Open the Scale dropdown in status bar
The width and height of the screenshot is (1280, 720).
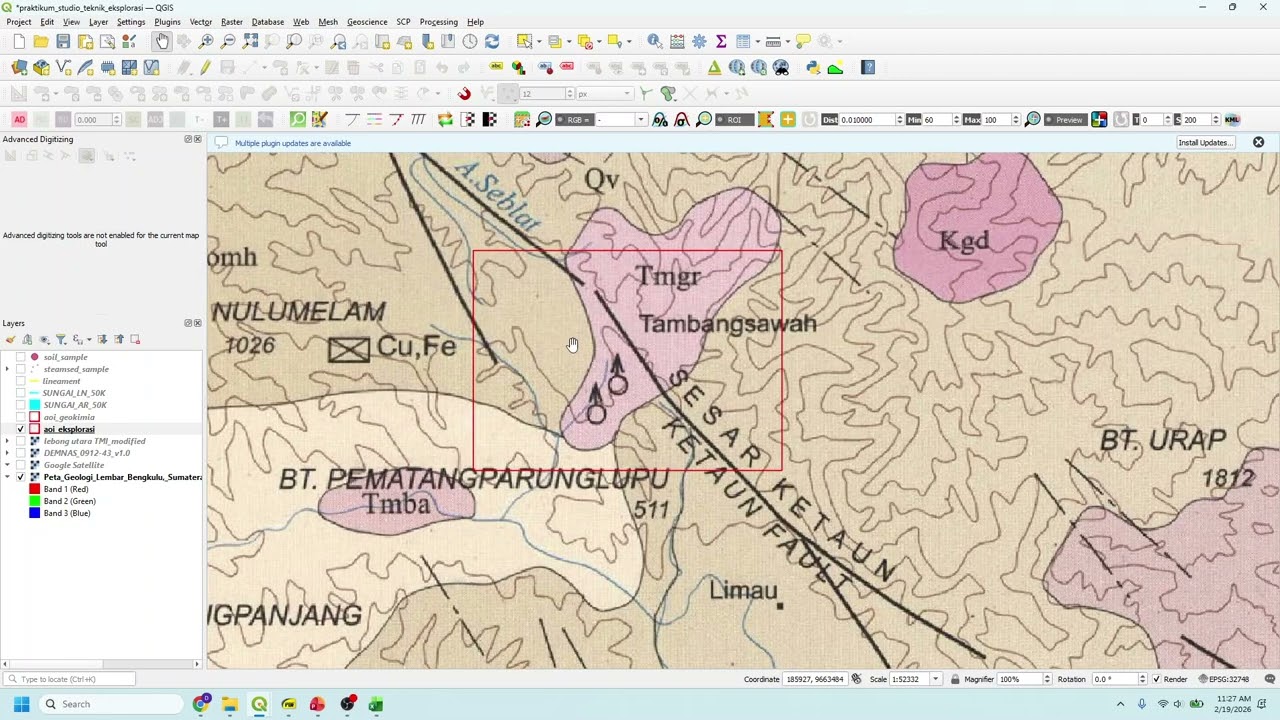point(935,679)
